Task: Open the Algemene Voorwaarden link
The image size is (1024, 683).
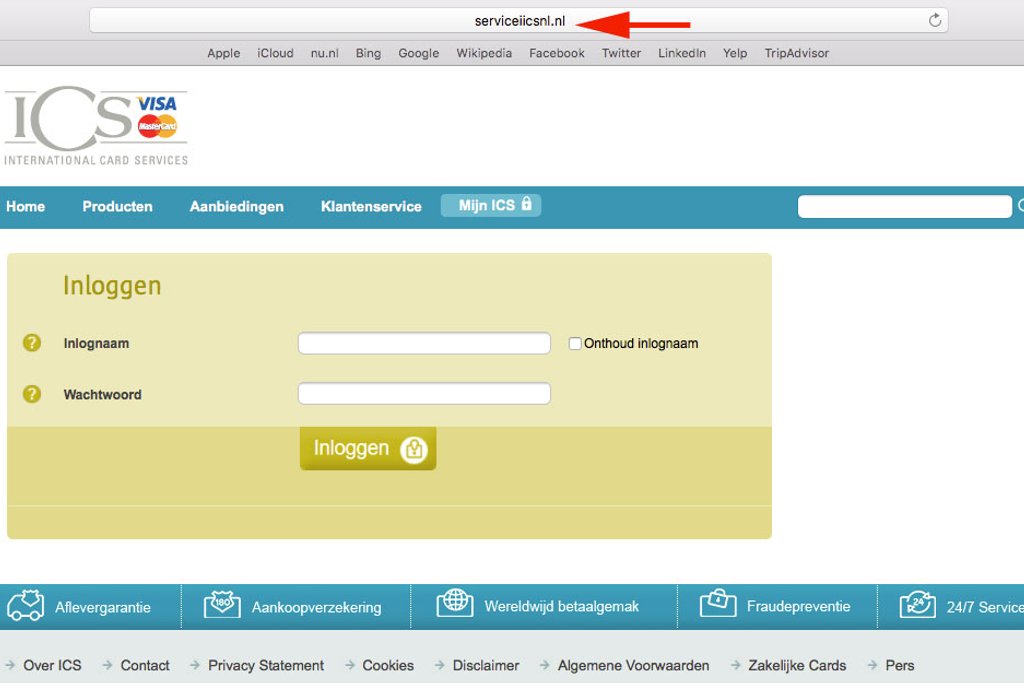Action: pyautogui.click(x=633, y=665)
